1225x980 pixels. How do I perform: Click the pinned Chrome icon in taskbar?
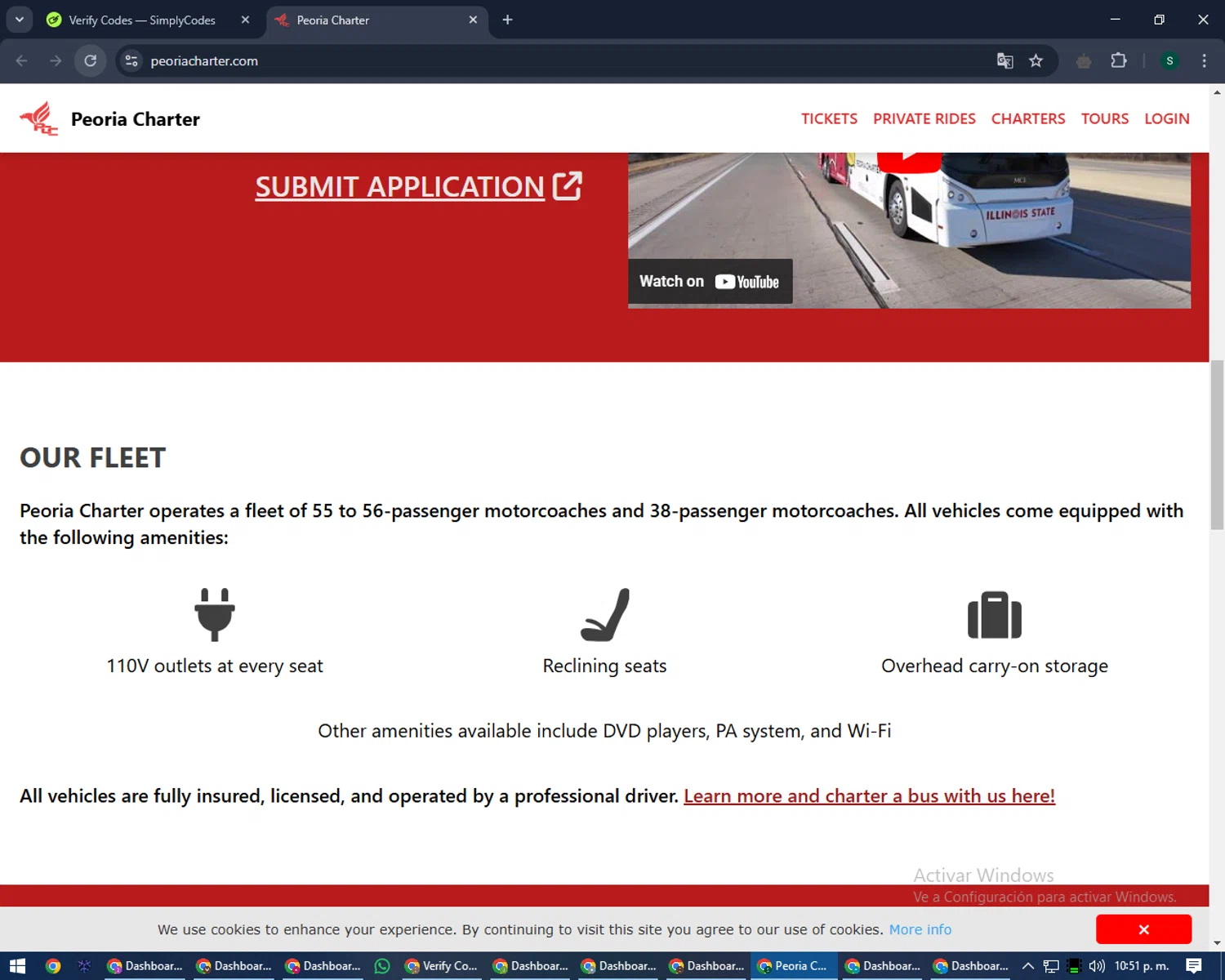pyautogui.click(x=53, y=966)
